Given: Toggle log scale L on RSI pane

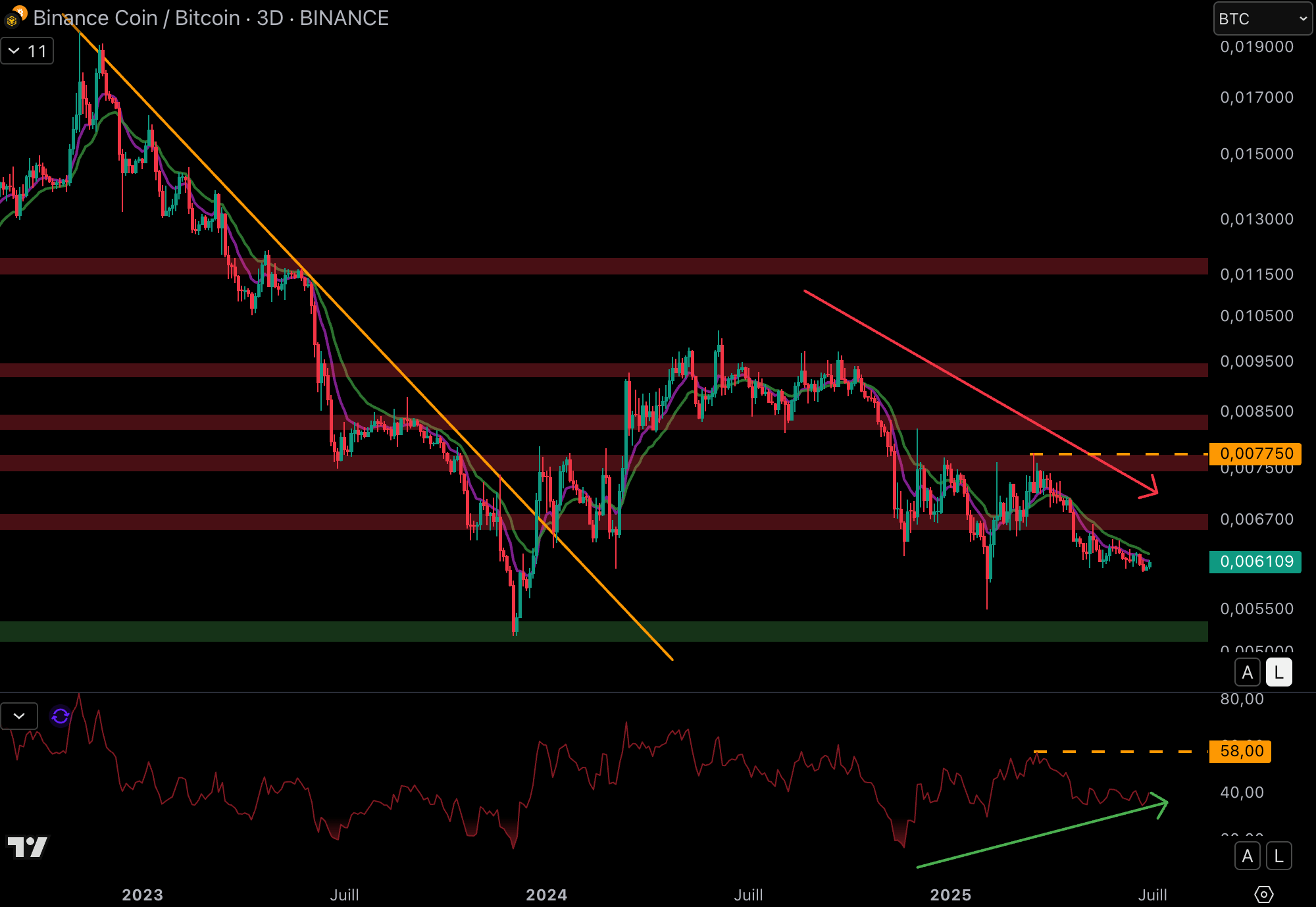Looking at the screenshot, I should [x=1279, y=856].
